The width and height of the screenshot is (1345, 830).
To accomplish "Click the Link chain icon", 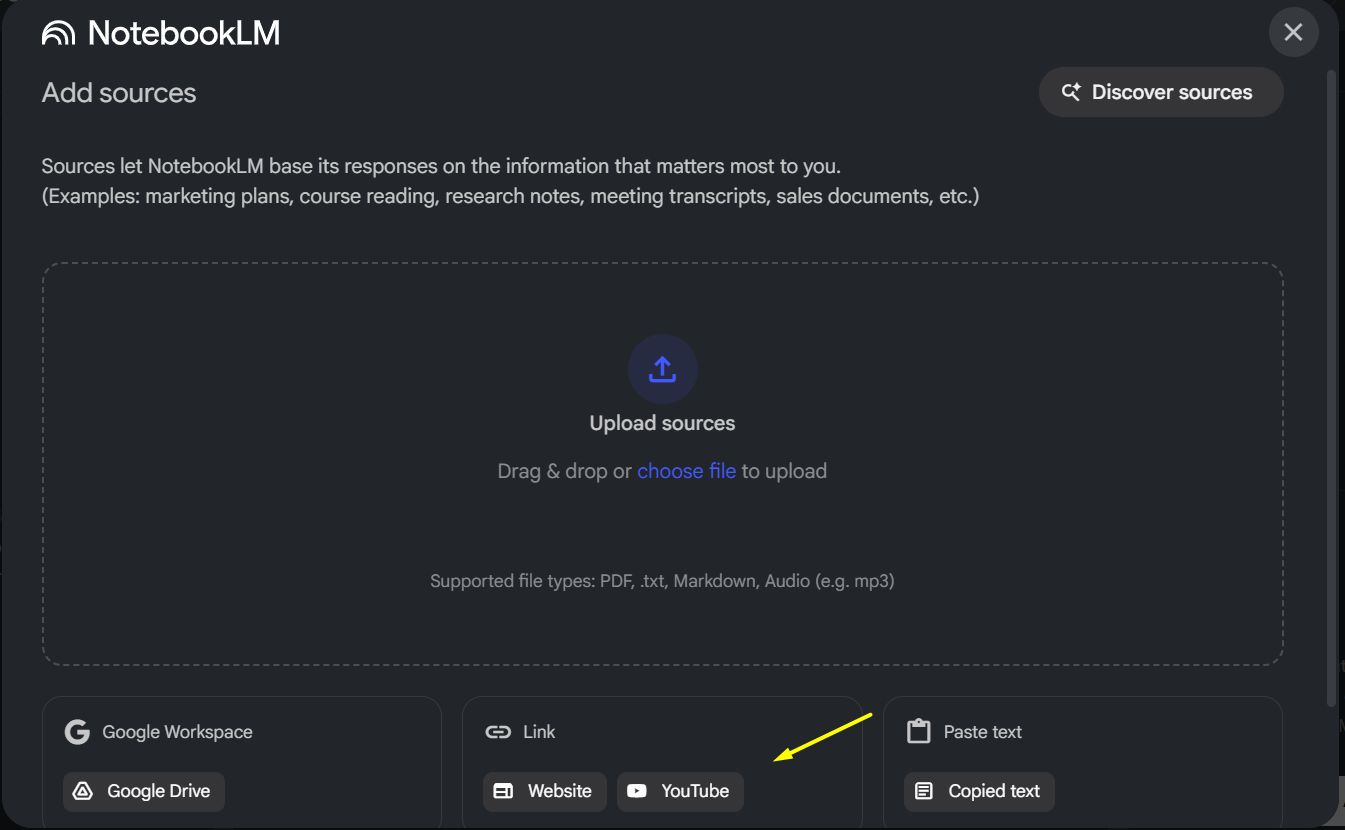I will tap(497, 732).
